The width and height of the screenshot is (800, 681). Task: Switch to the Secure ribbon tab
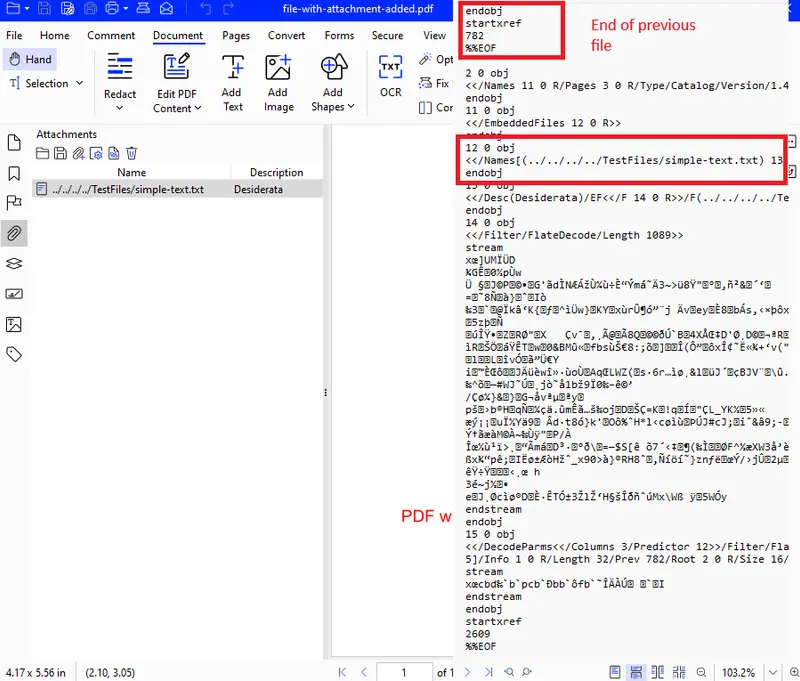tap(387, 35)
